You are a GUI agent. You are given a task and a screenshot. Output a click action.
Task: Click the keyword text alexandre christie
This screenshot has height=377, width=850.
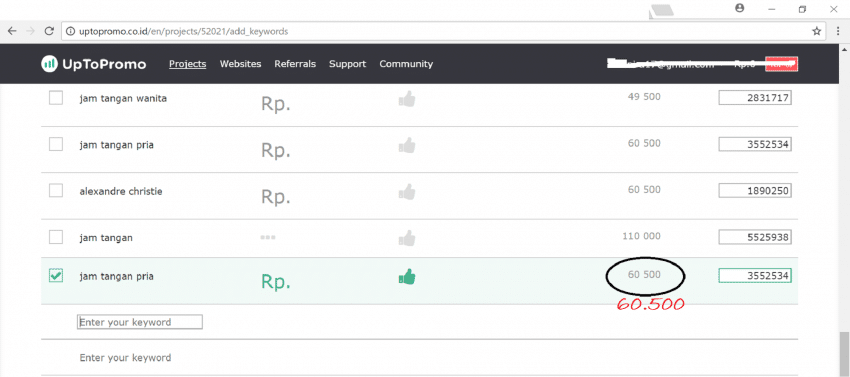121,191
